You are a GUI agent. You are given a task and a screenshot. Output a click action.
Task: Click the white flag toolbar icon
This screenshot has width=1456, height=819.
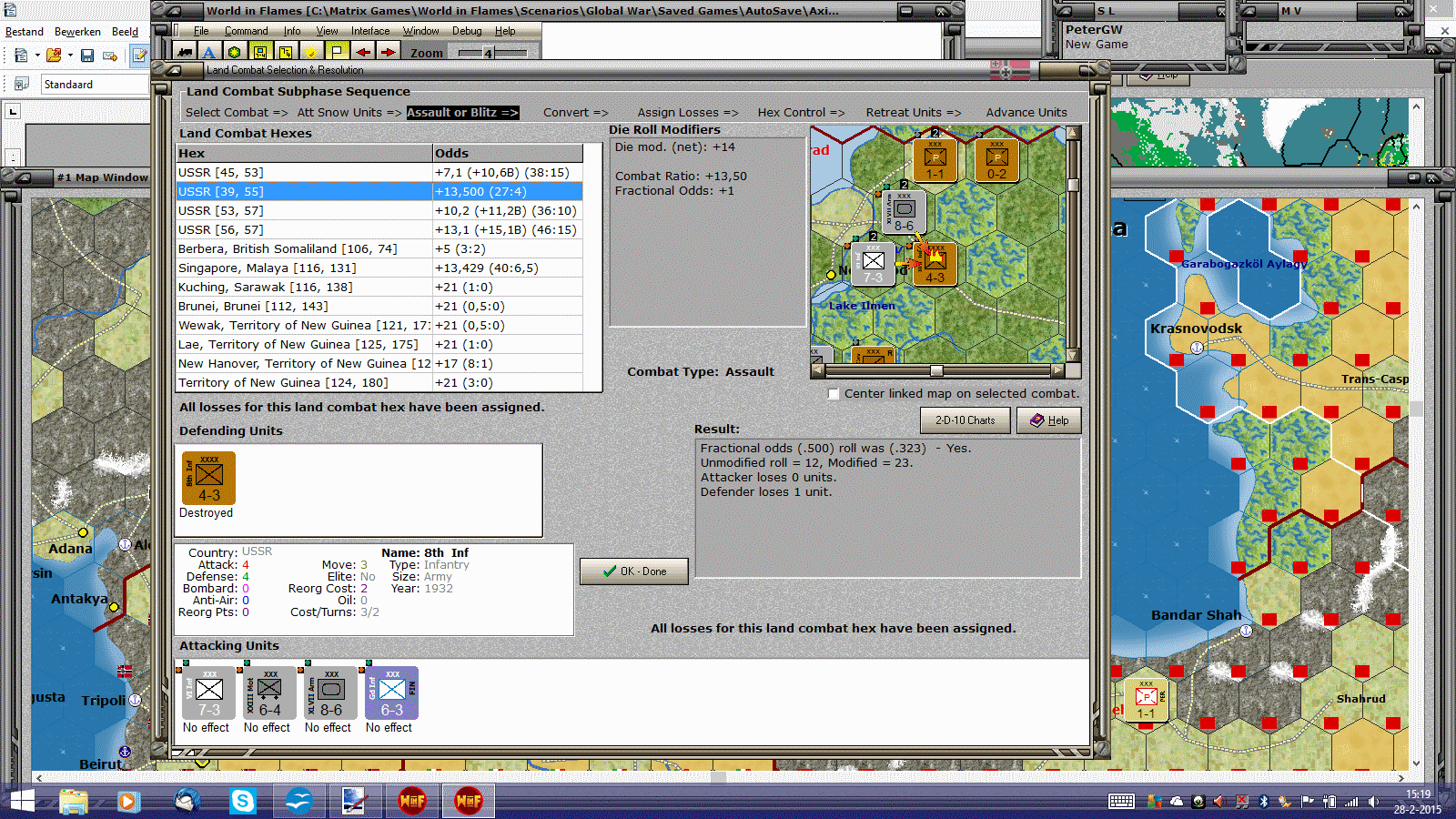coord(337,53)
